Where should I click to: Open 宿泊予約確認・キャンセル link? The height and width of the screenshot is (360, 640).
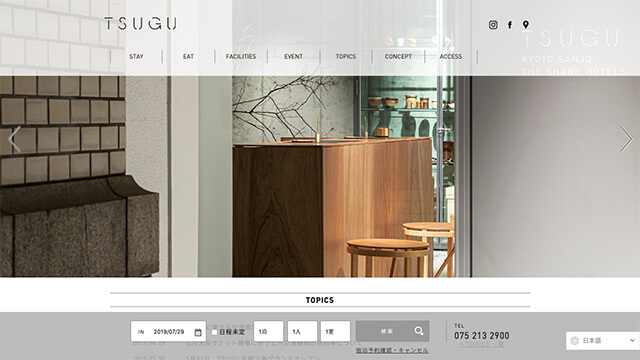[392, 350]
